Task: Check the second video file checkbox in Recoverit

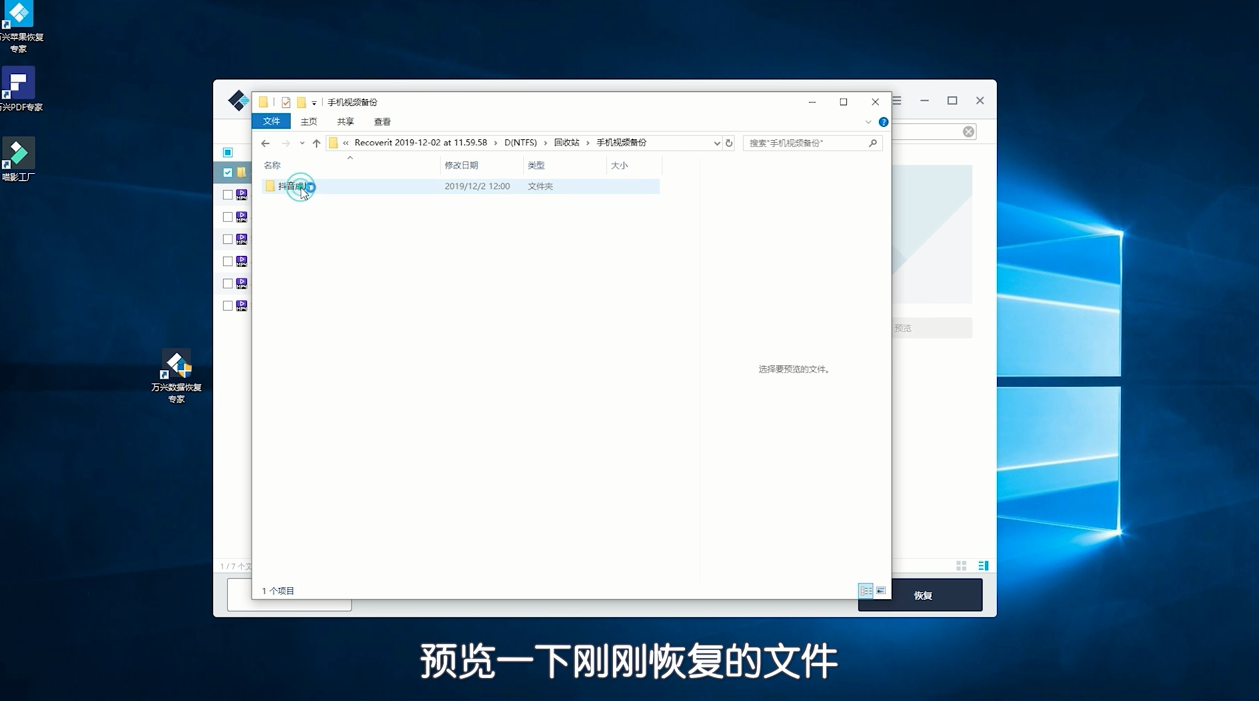Action: pos(228,217)
